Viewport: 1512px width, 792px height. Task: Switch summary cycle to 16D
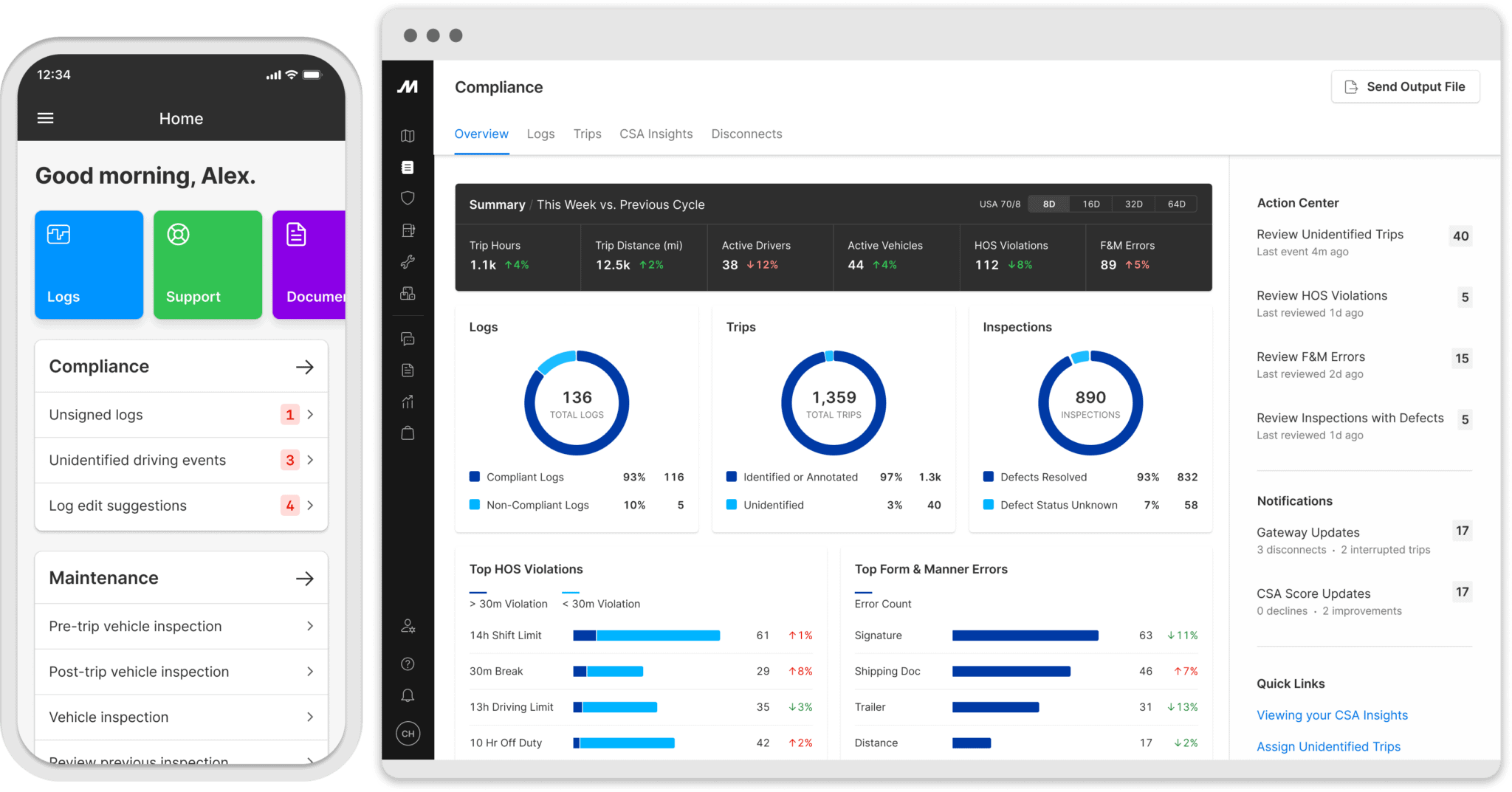1090,204
